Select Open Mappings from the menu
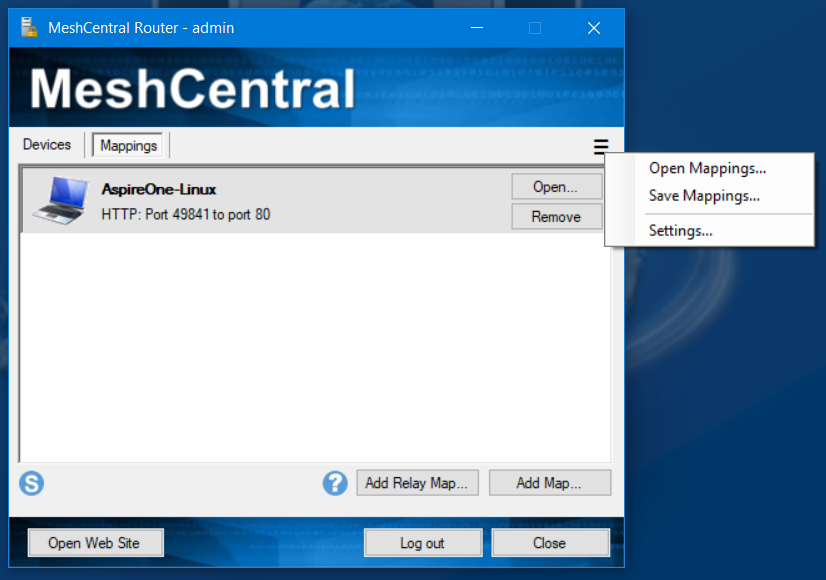Viewport: 826px width, 580px height. click(706, 168)
